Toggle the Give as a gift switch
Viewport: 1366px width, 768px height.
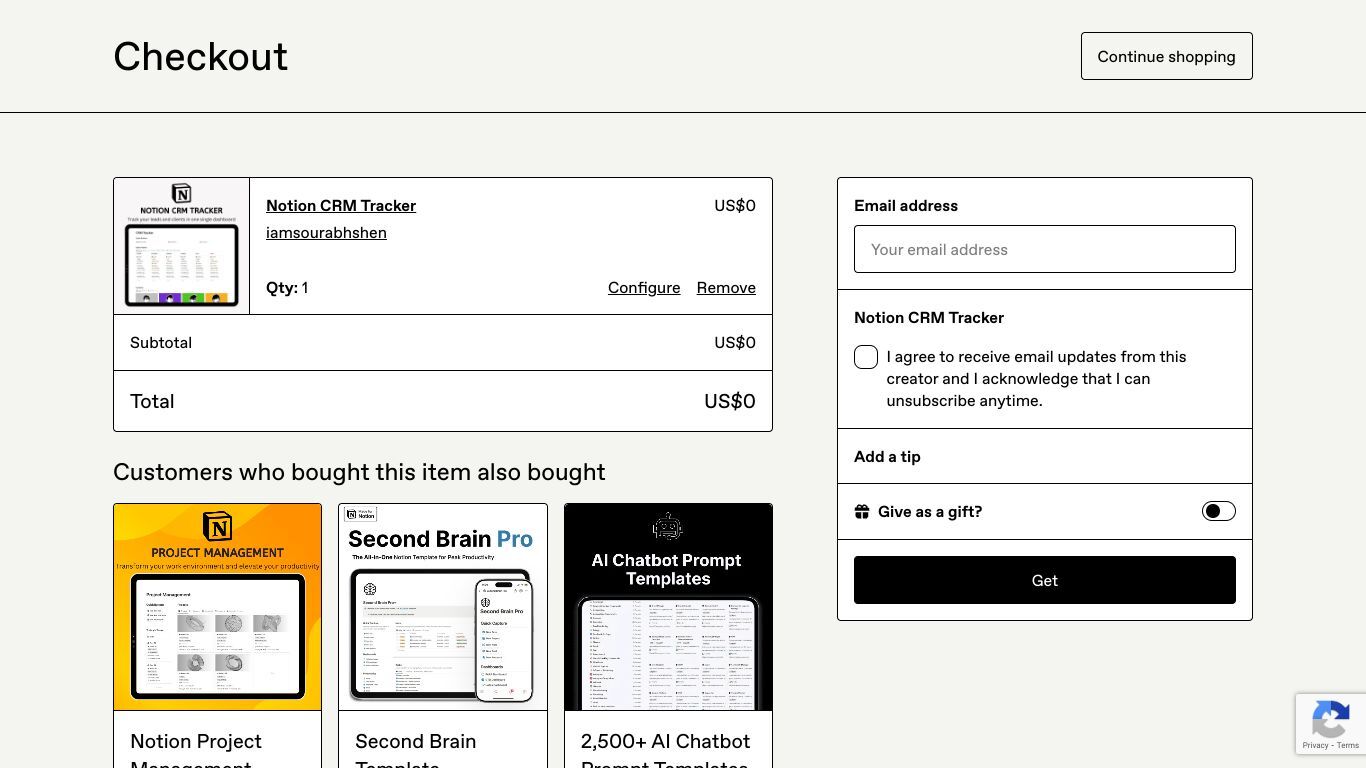pyautogui.click(x=1218, y=511)
